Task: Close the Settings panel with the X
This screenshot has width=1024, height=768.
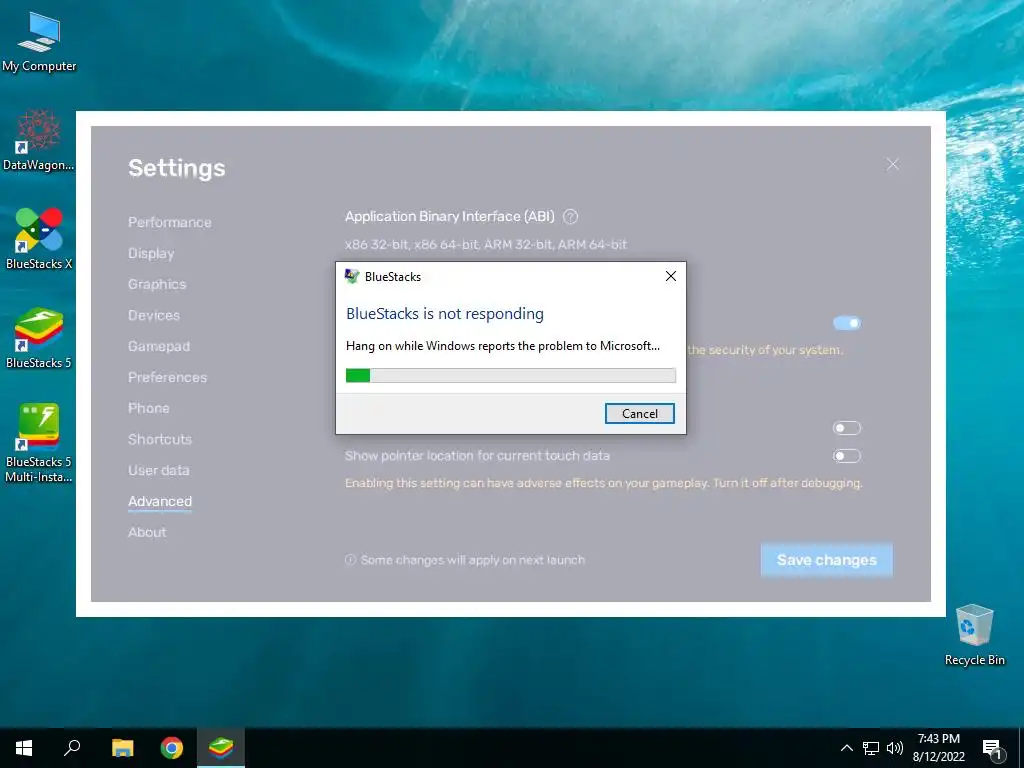Action: click(893, 165)
